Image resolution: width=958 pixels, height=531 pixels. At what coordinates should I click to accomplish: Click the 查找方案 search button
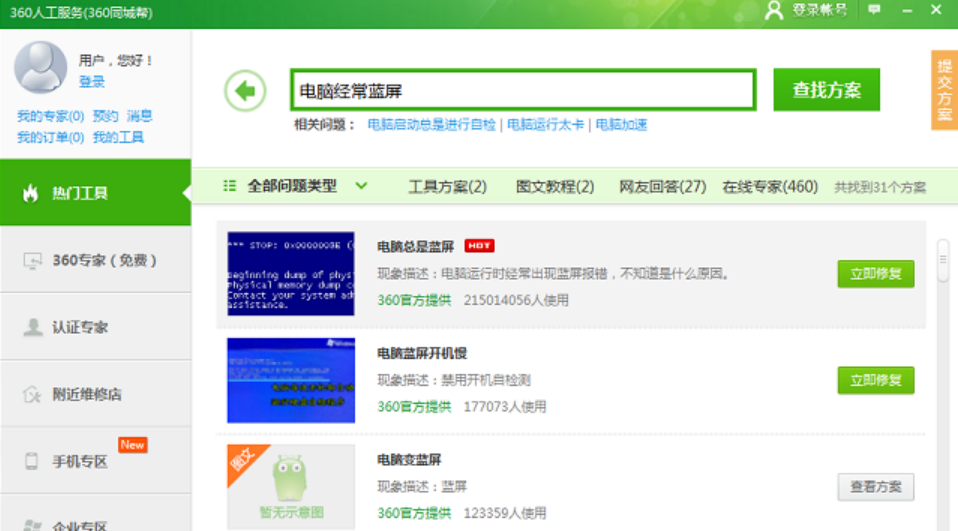826,90
